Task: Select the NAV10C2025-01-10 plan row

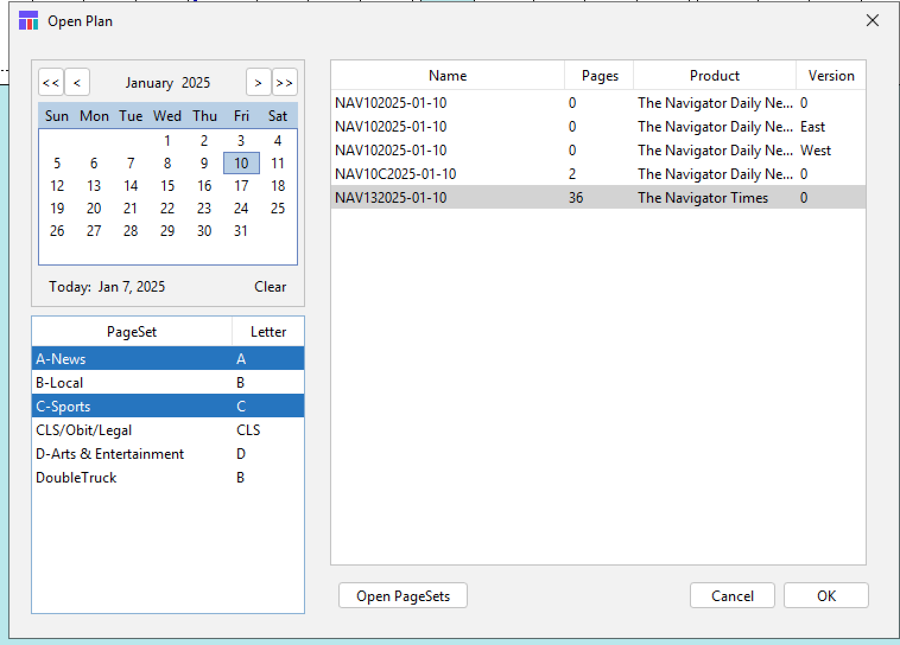Action: click(396, 174)
